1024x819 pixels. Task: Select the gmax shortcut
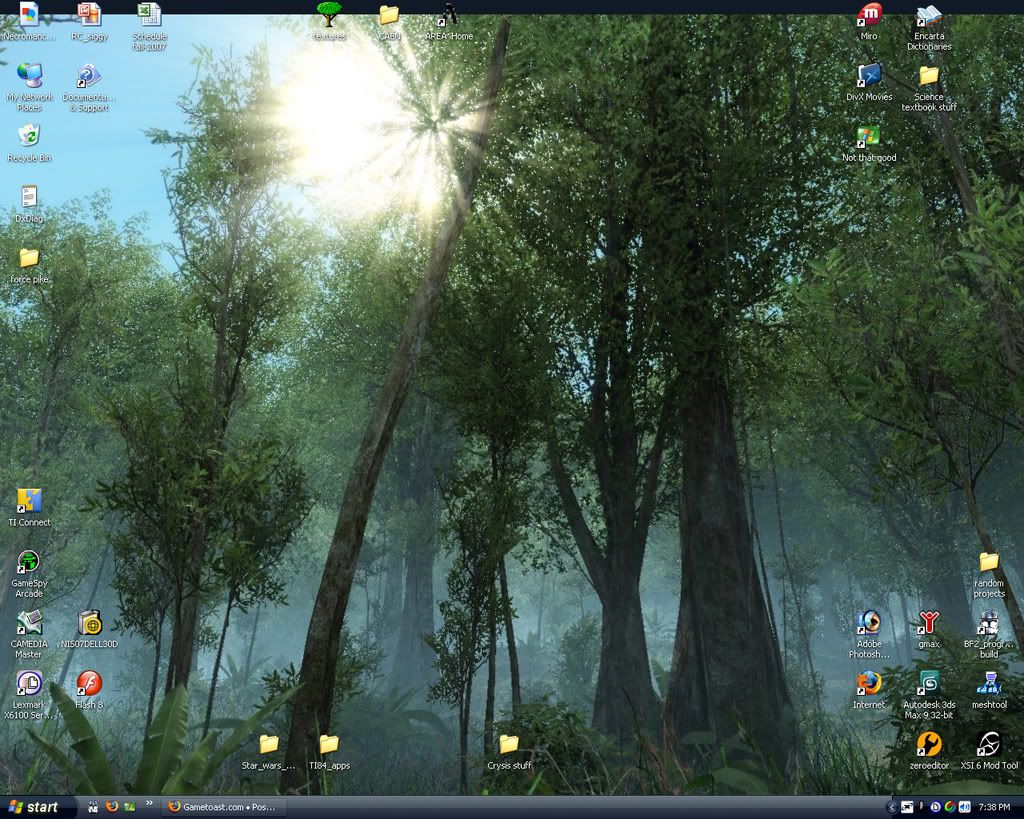coord(929,629)
